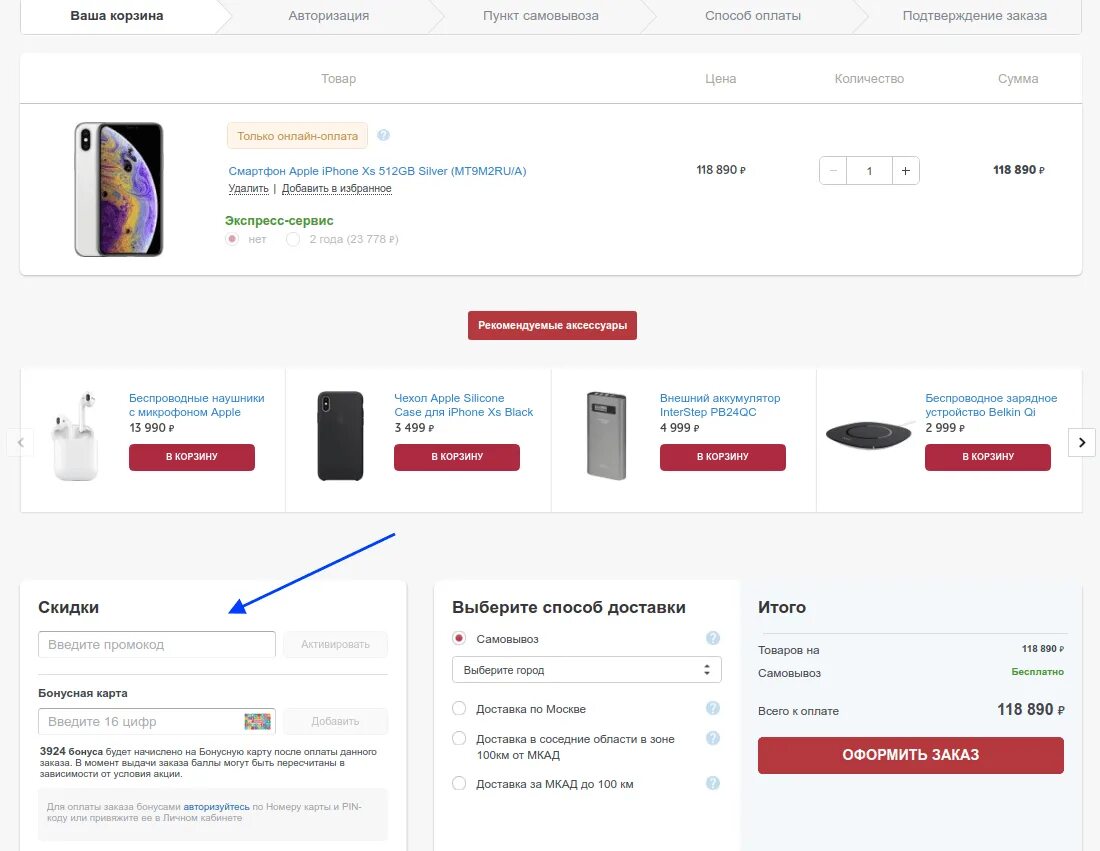1100x851 pixels.
Task: Click the black silicone case thumbnail
Action: pos(340,436)
